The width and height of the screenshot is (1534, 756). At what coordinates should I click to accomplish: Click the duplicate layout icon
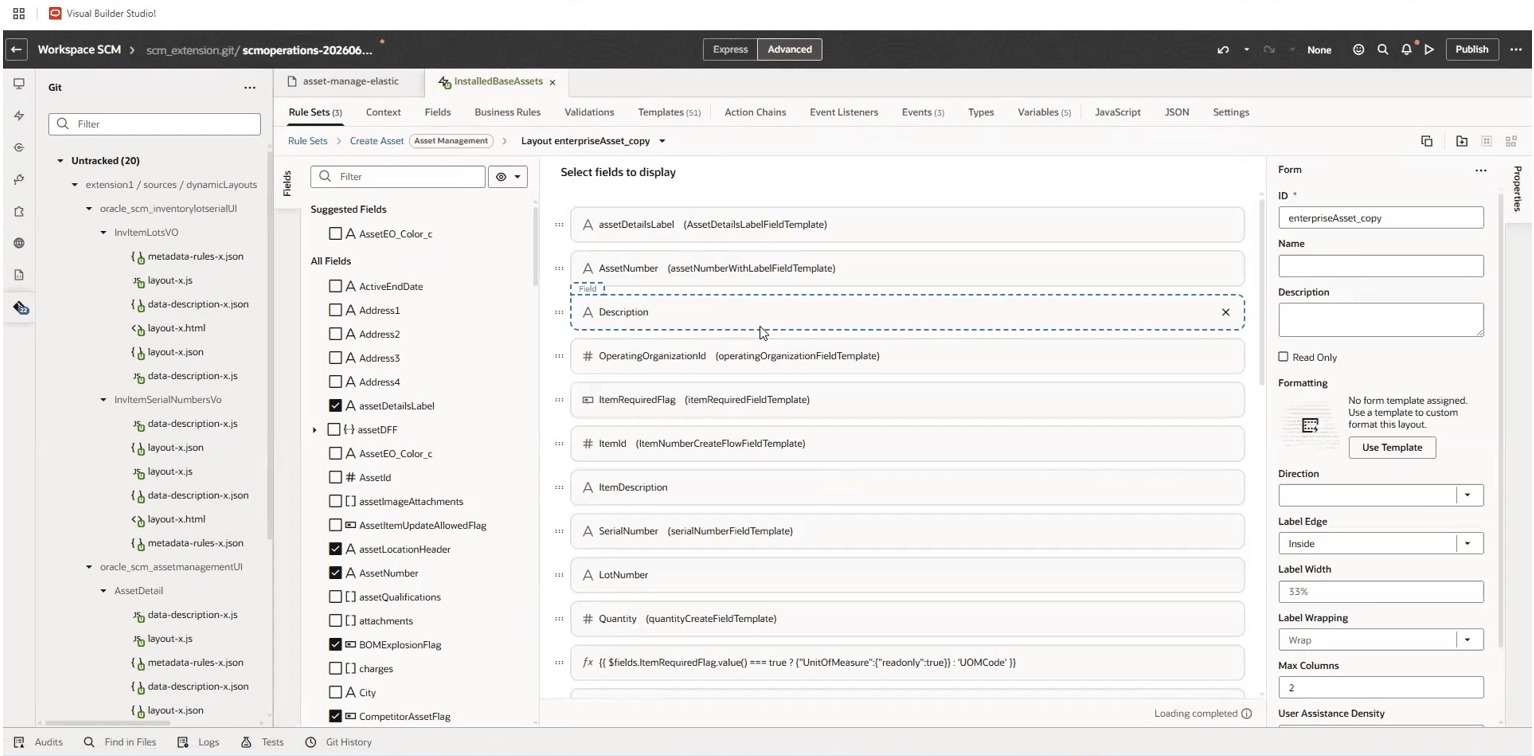point(1427,141)
